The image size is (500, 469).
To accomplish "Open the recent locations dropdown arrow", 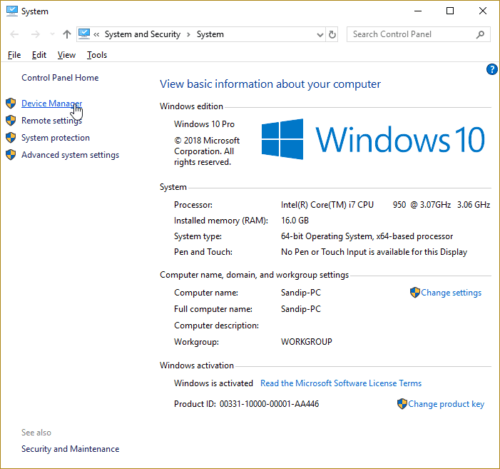I will (52, 34).
